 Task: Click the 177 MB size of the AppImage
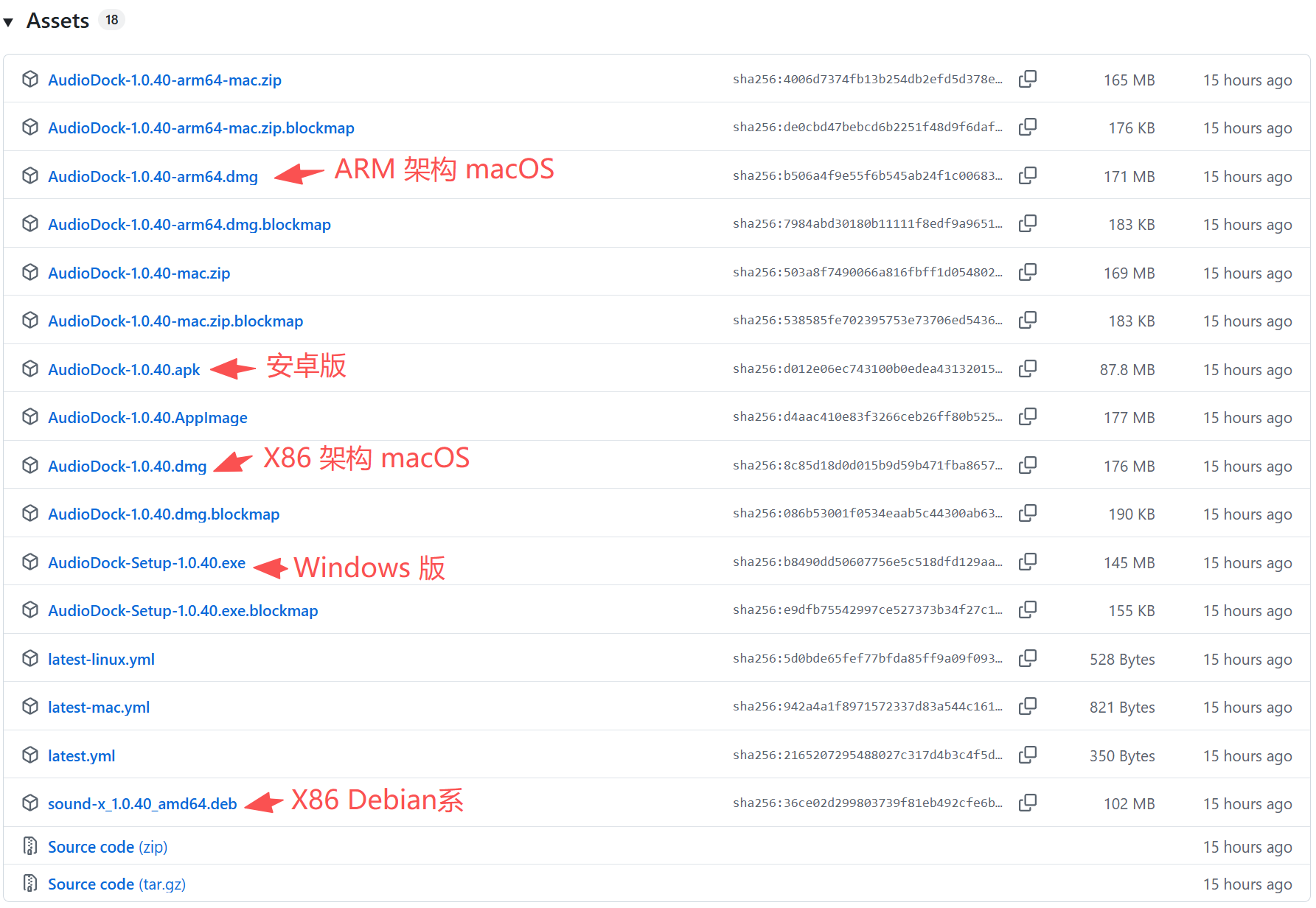(x=1129, y=418)
